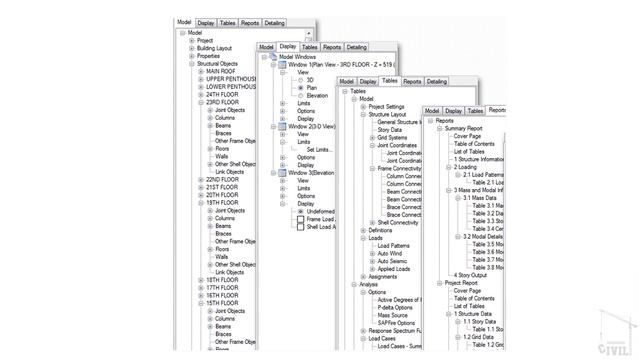Expand the Properties node in Model tree
640x360 pixels.
click(192, 56)
